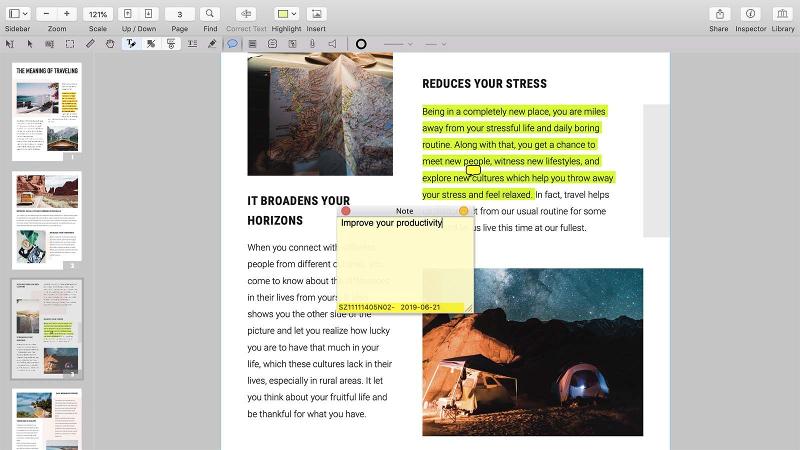The width and height of the screenshot is (800, 450).
Task: Click the Correct Text toolbar icon
Action: [x=246, y=14]
